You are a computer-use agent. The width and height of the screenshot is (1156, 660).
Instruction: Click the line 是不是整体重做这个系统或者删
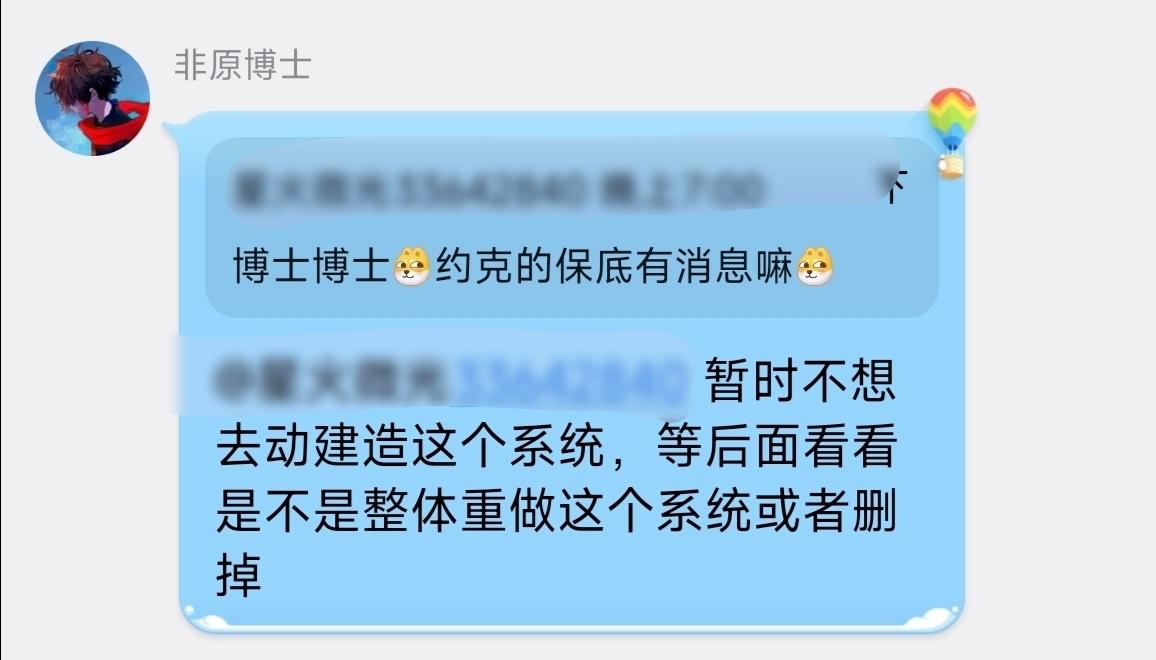[x=557, y=510]
